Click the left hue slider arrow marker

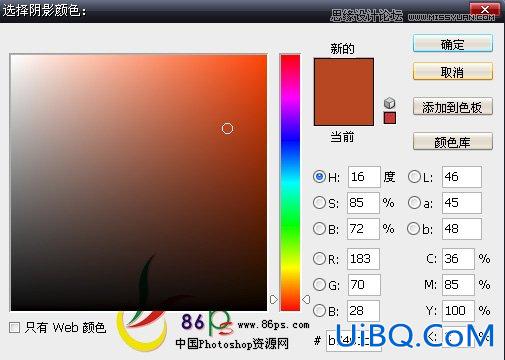274,299
